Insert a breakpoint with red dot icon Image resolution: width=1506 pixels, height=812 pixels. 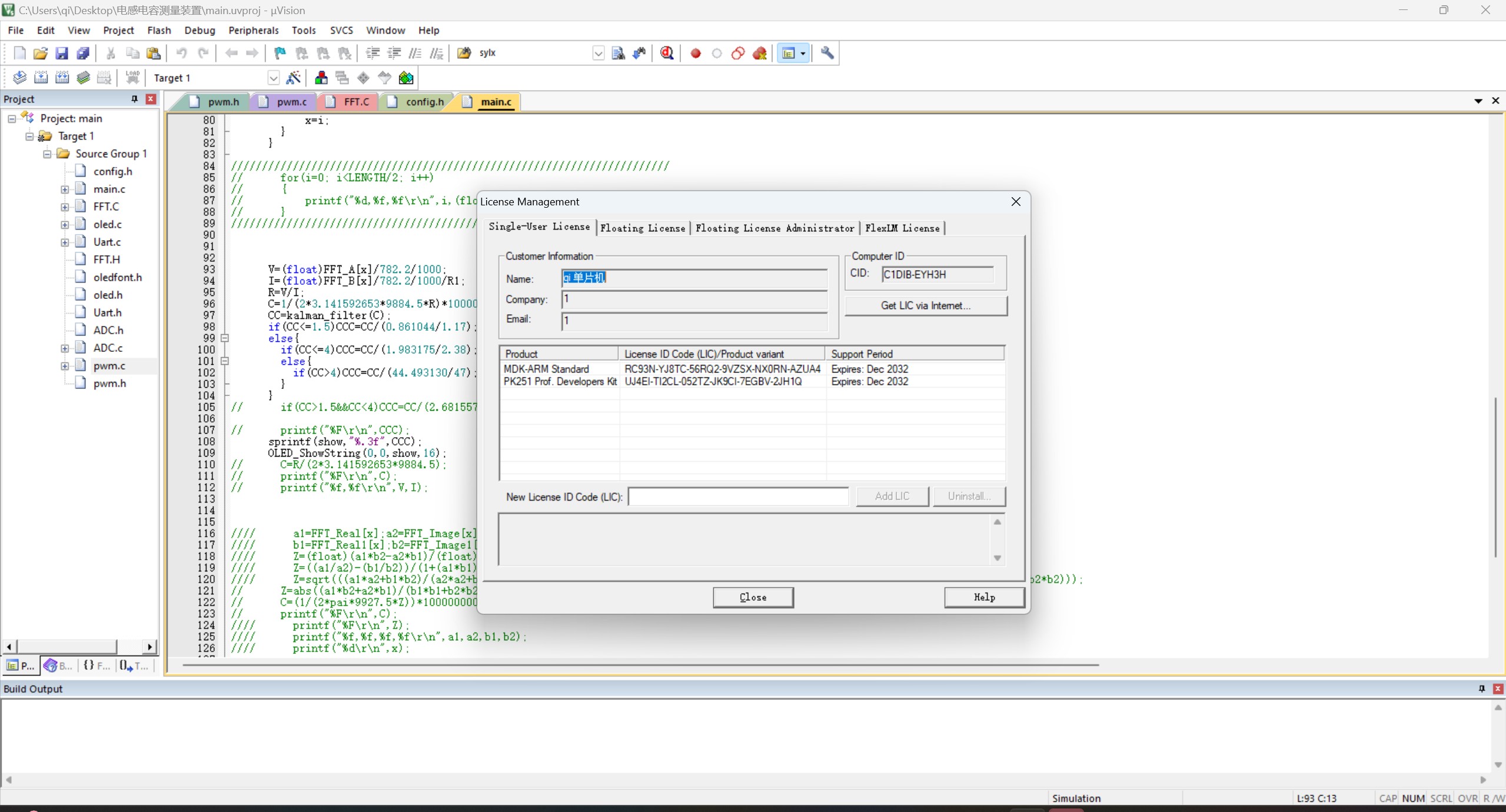pyautogui.click(x=696, y=54)
